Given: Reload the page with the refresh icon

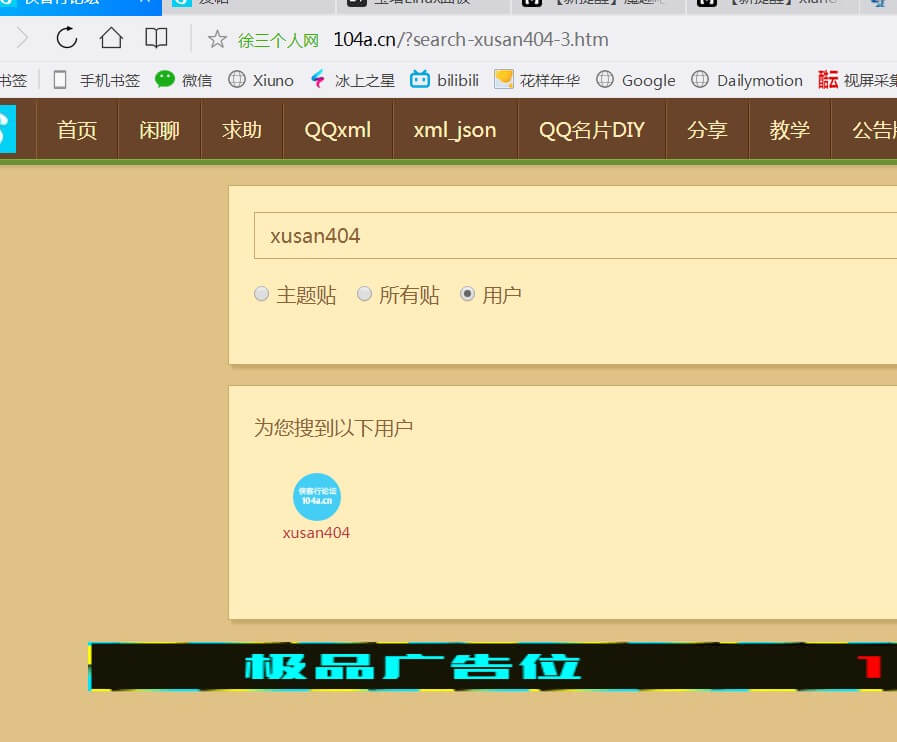Looking at the screenshot, I should point(66,38).
